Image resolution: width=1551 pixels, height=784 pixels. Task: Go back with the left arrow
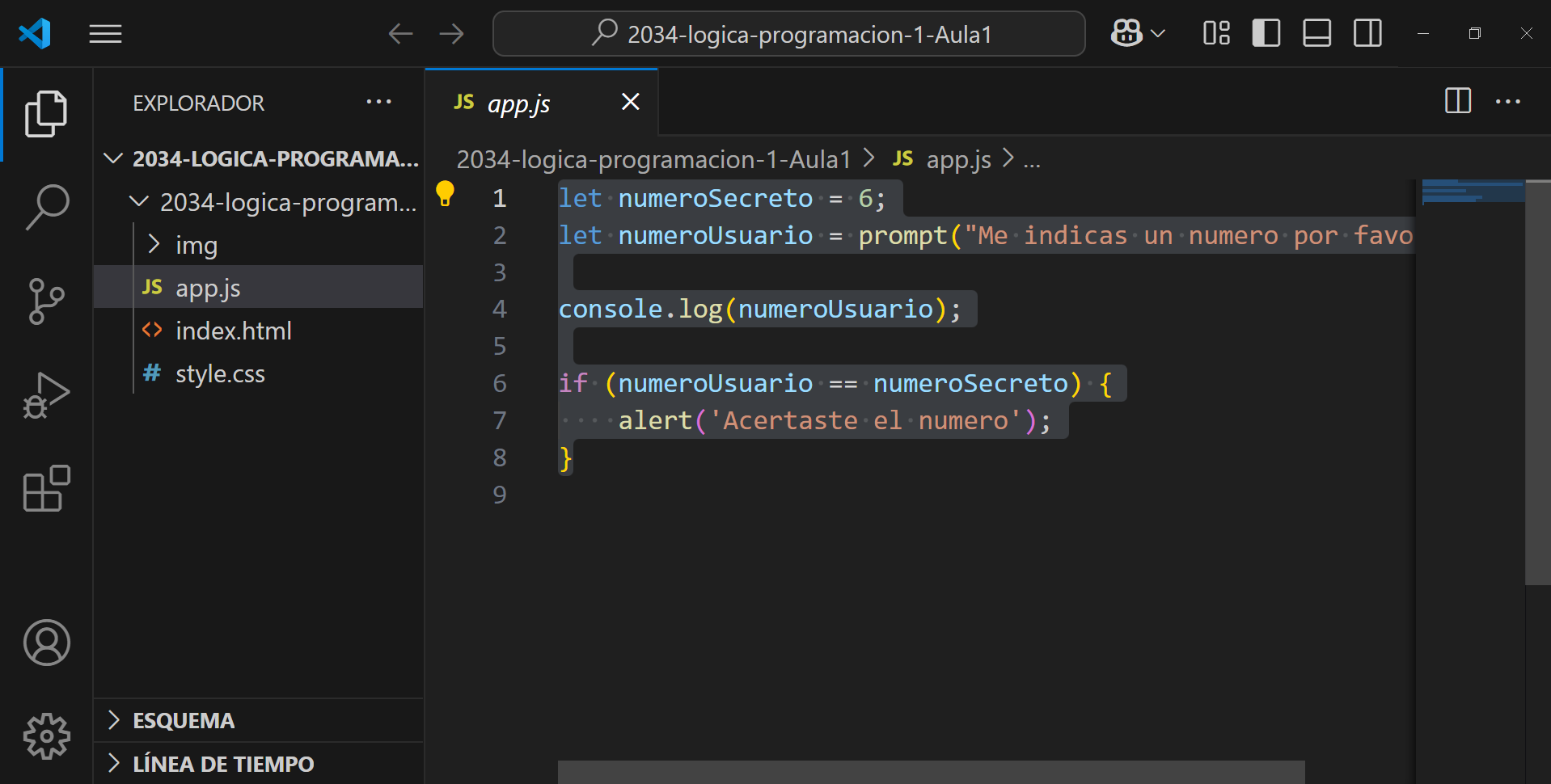click(x=400, y=34)
